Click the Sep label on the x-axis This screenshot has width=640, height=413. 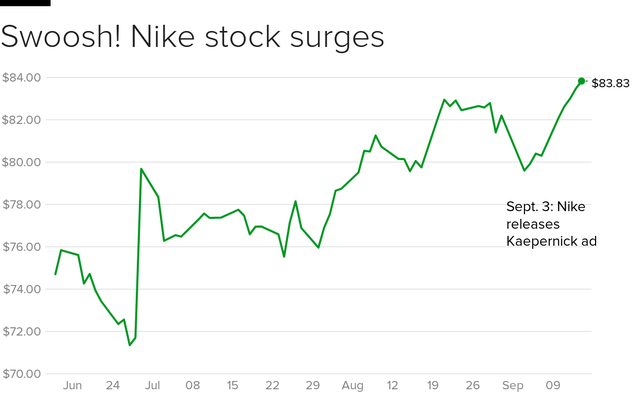tap(513, 384)
